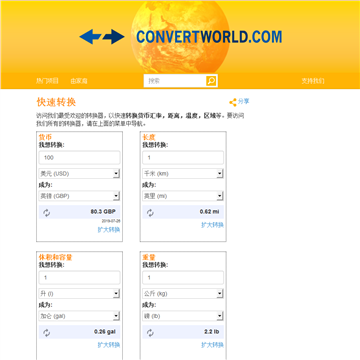
Task: Click 扩大转换 link in currency box
Action: [109, 230]
